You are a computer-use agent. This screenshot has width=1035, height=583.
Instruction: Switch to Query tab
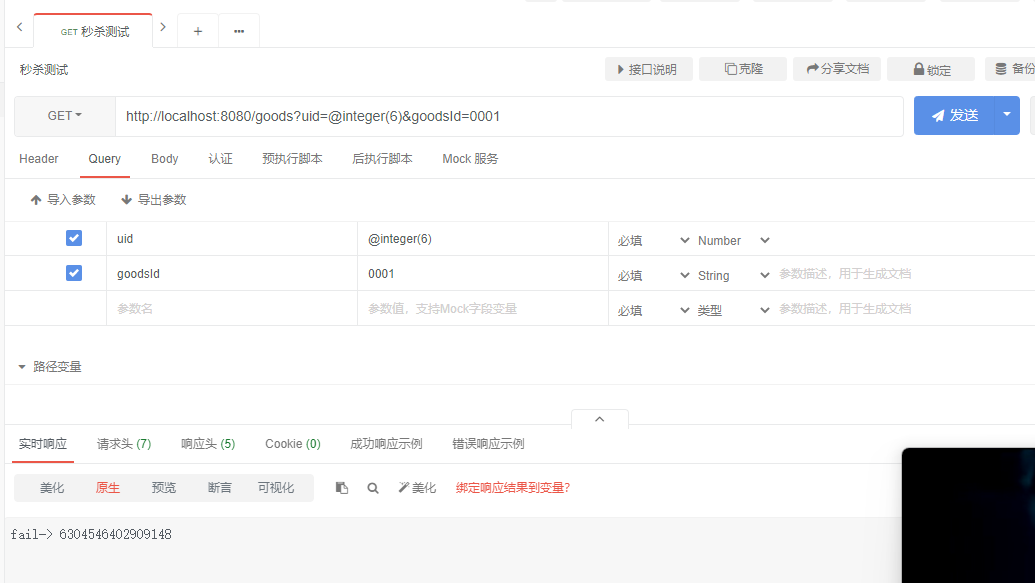[104, 158]
